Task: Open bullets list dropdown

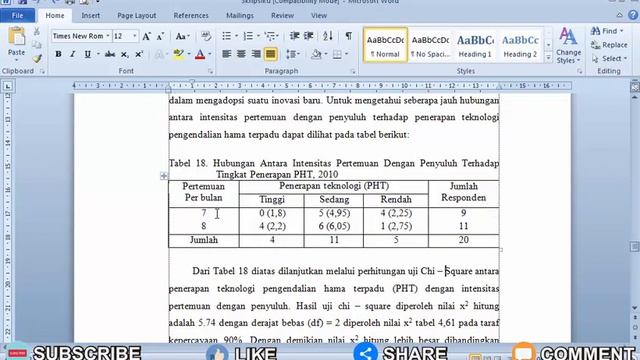Action: pos(236,36)
